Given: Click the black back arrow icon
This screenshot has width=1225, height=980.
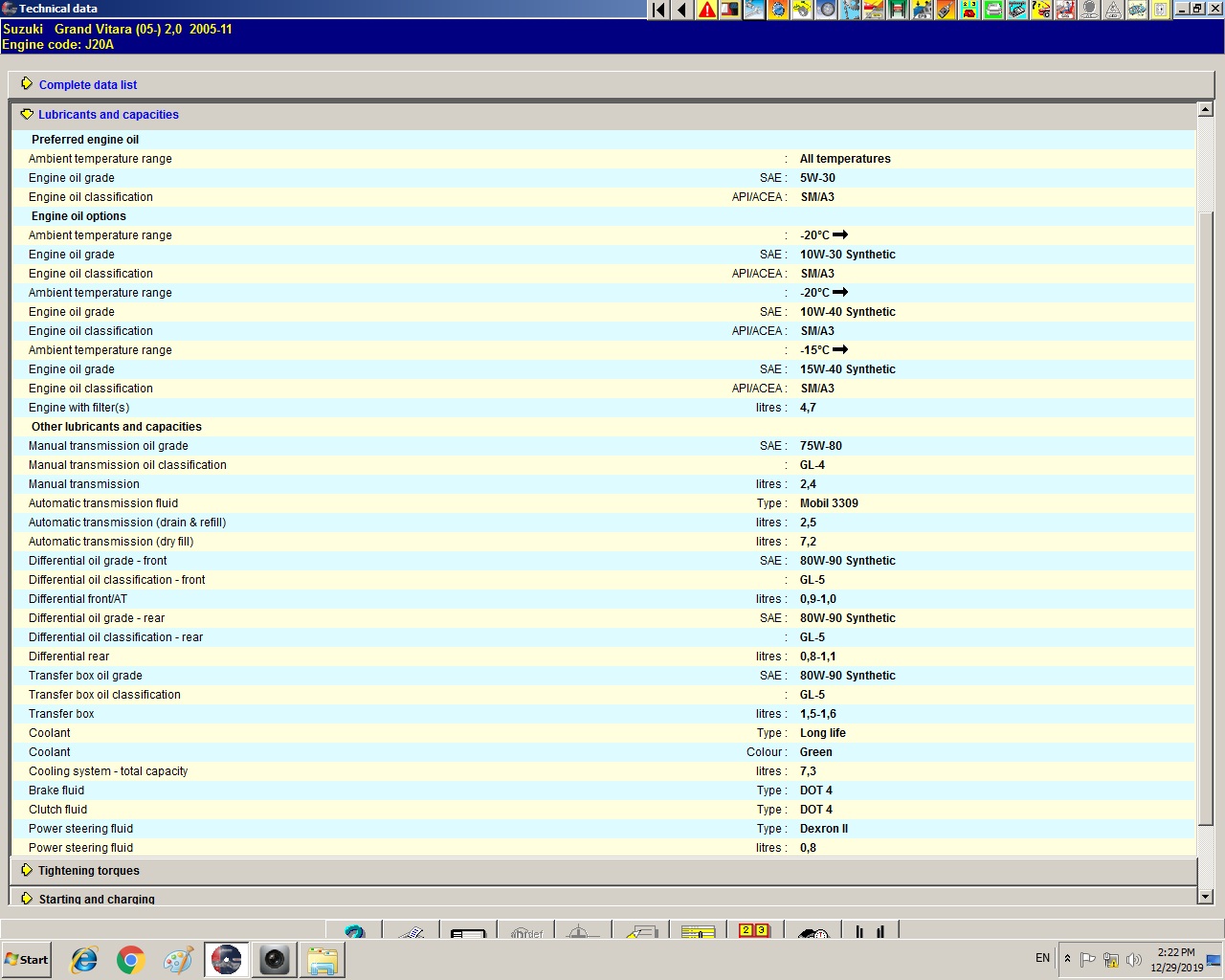Looking at the screenshot, I should click(682, 10).
